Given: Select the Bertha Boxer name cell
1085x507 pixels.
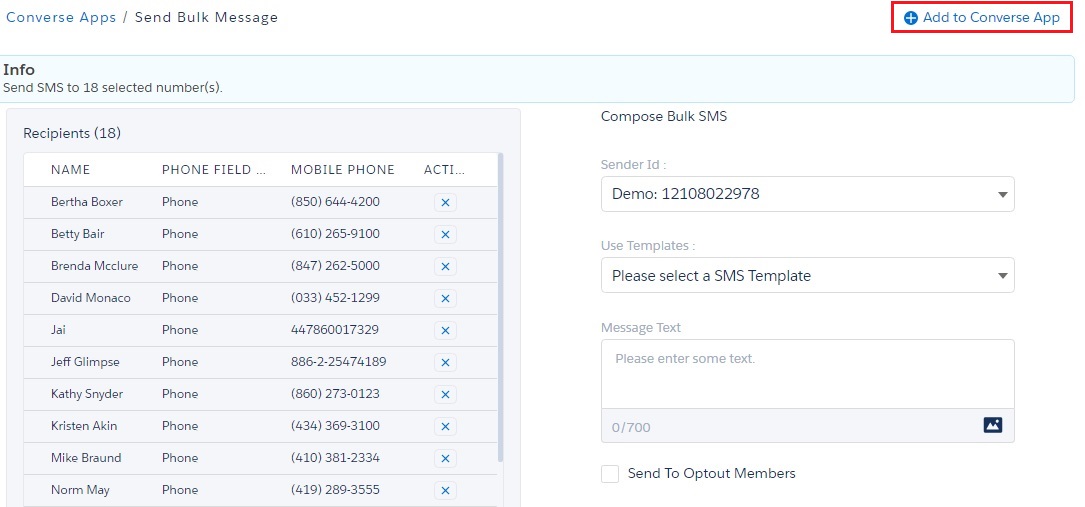Looking at the screenshot, I should [x=87, y=202].
